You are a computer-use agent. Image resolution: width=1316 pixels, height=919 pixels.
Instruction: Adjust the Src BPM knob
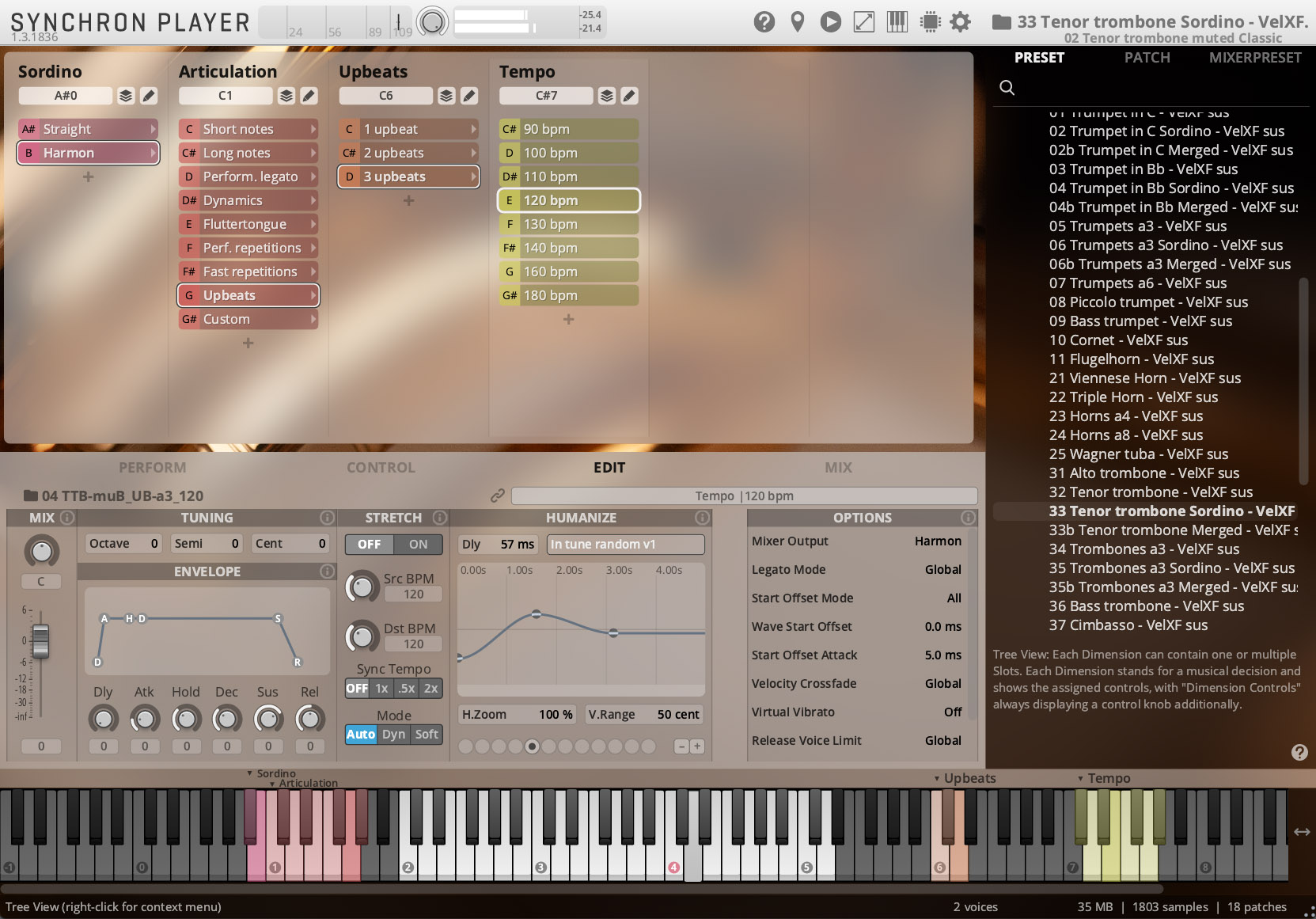tap(362, 587)
